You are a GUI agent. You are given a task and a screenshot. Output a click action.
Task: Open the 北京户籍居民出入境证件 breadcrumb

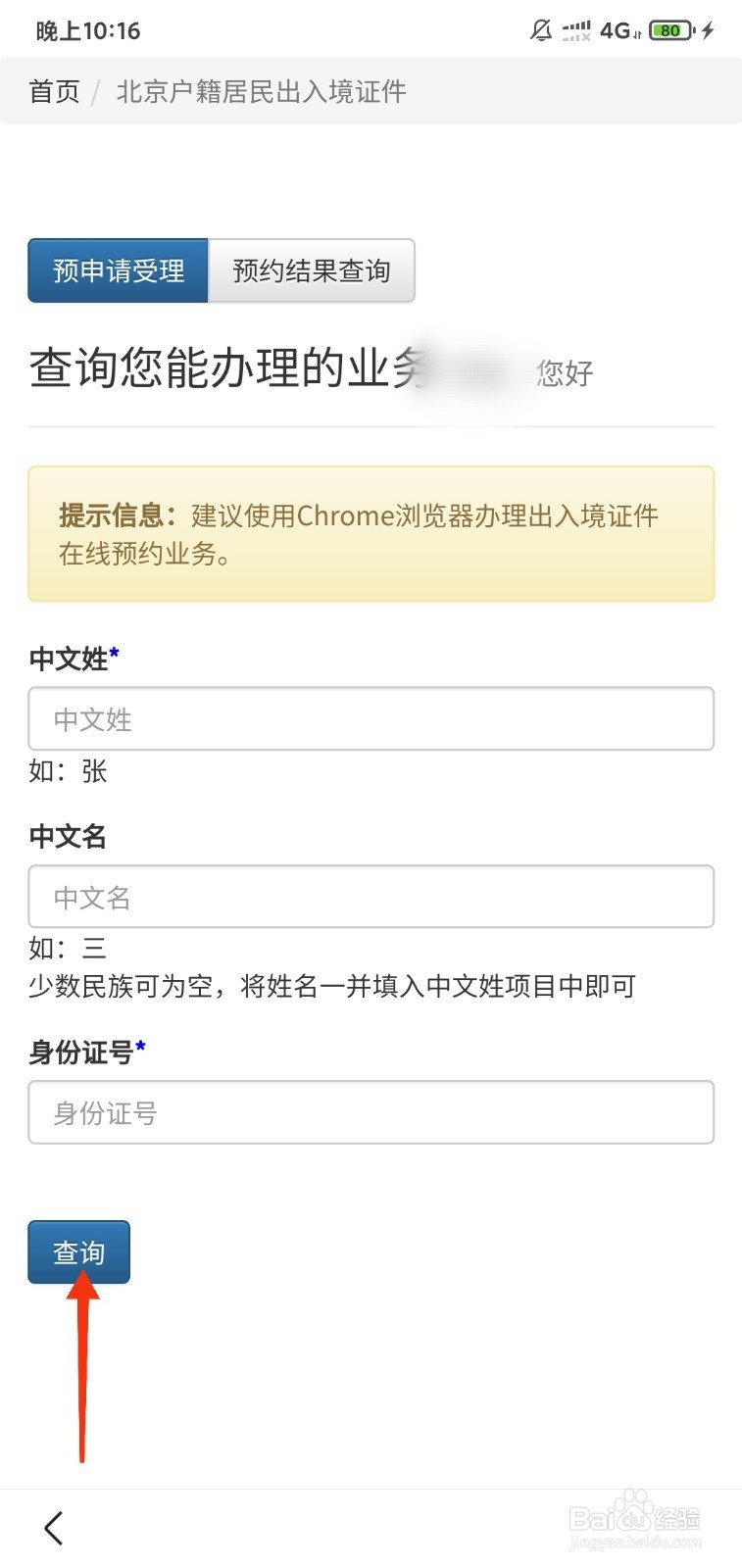(261, 91)
